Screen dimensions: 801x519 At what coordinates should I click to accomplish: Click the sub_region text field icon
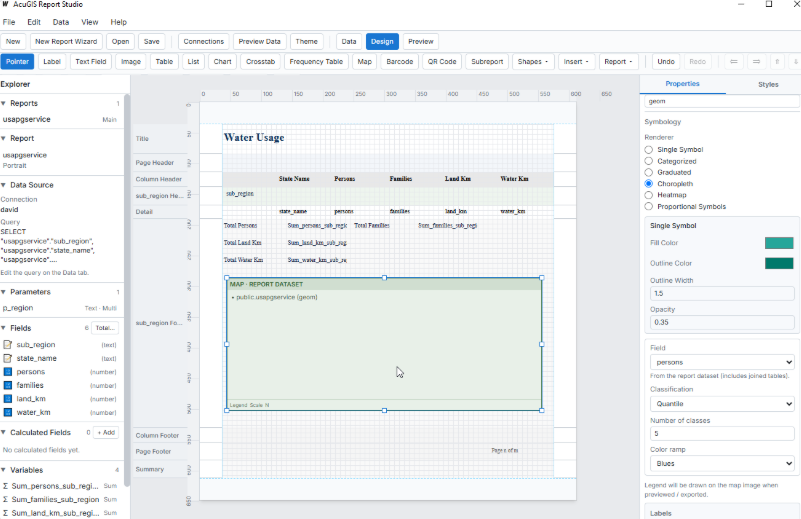point(8,345)
